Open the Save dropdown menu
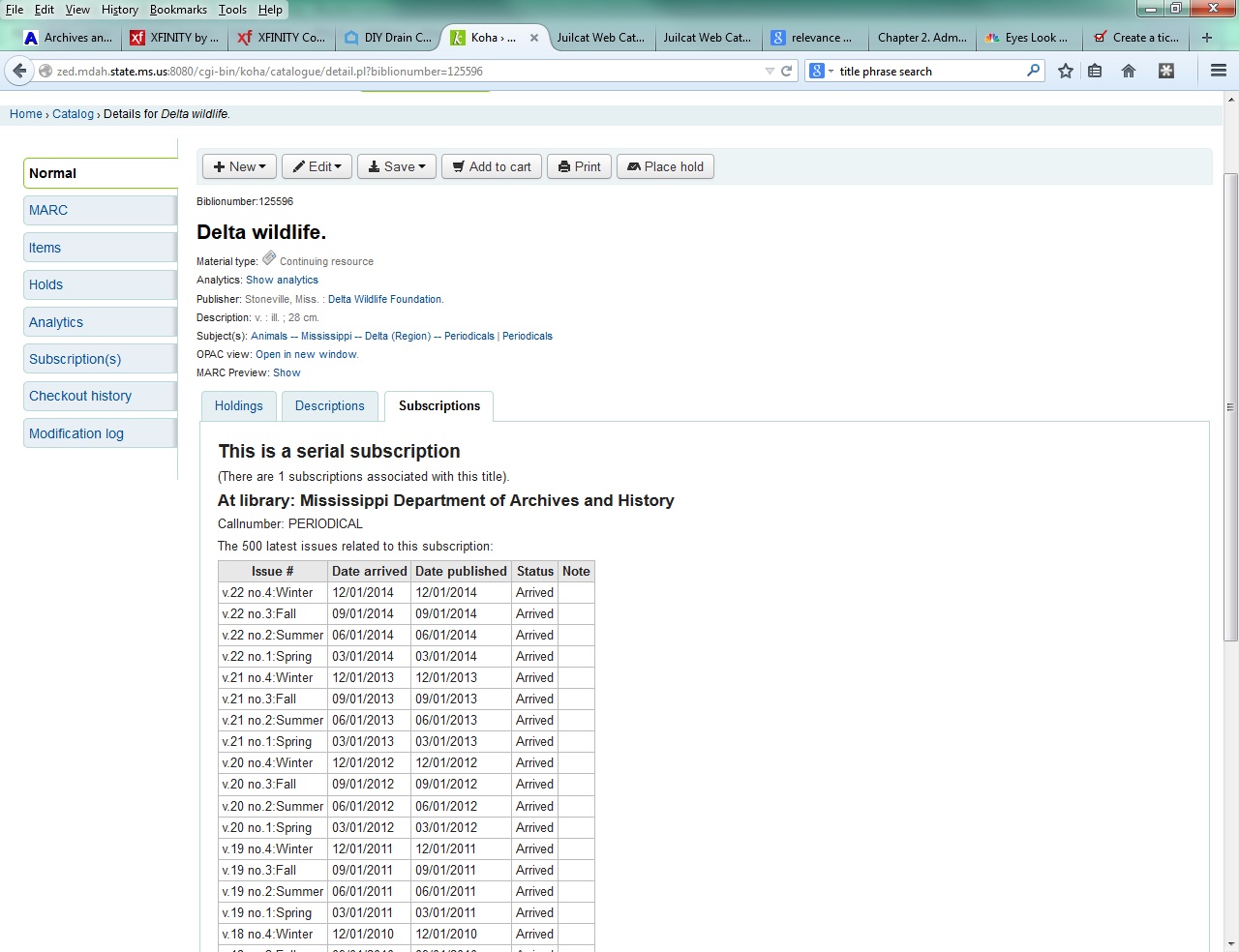This screenshot has width=1239, height=952. pyautogui.click(x=397, y=166)
